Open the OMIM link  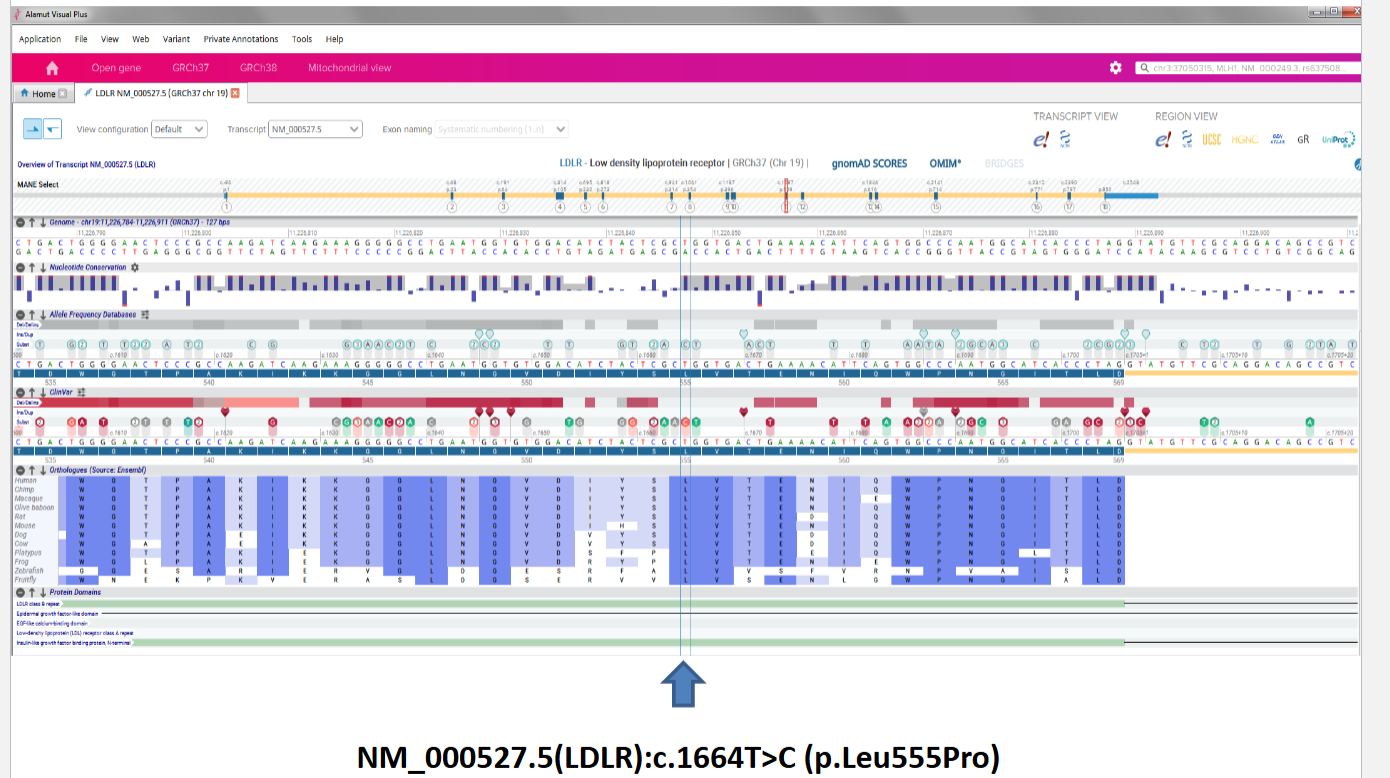pos(945,164)
